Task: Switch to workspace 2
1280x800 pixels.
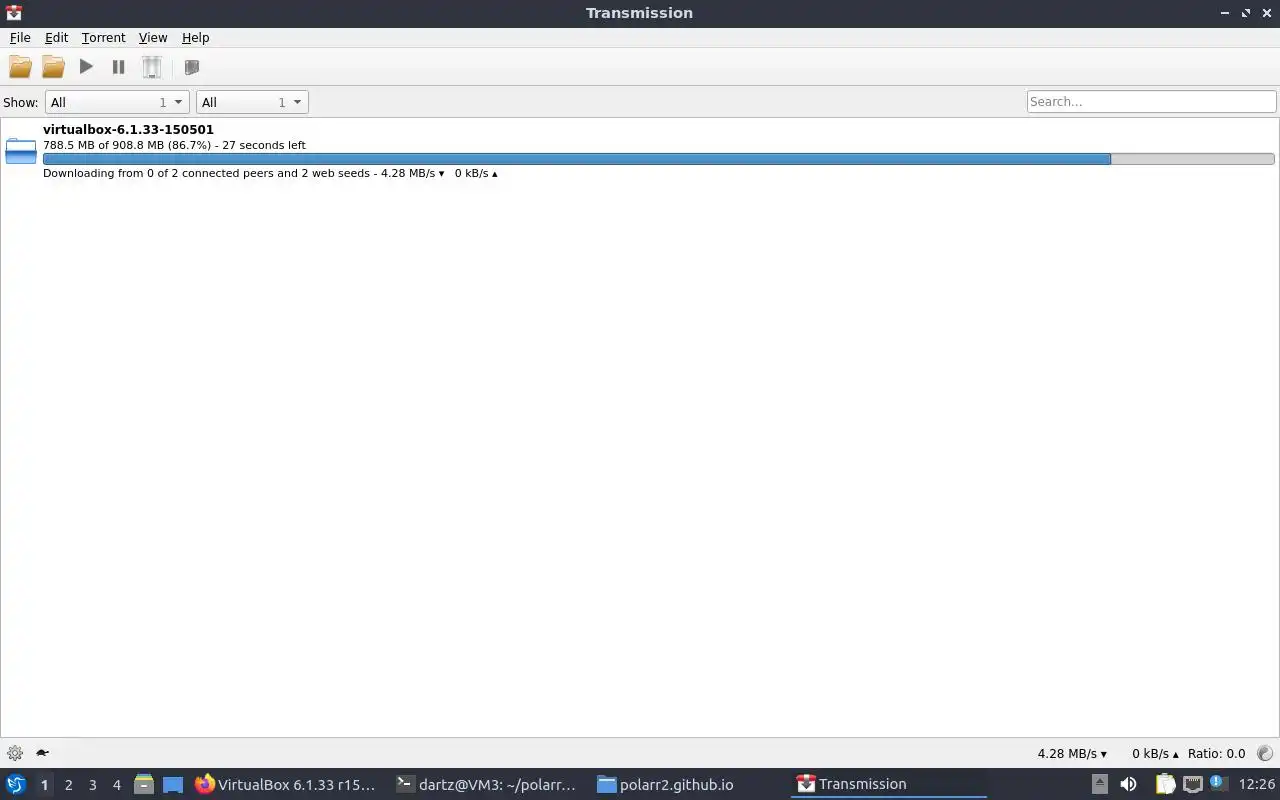Action: coord(68,785)
